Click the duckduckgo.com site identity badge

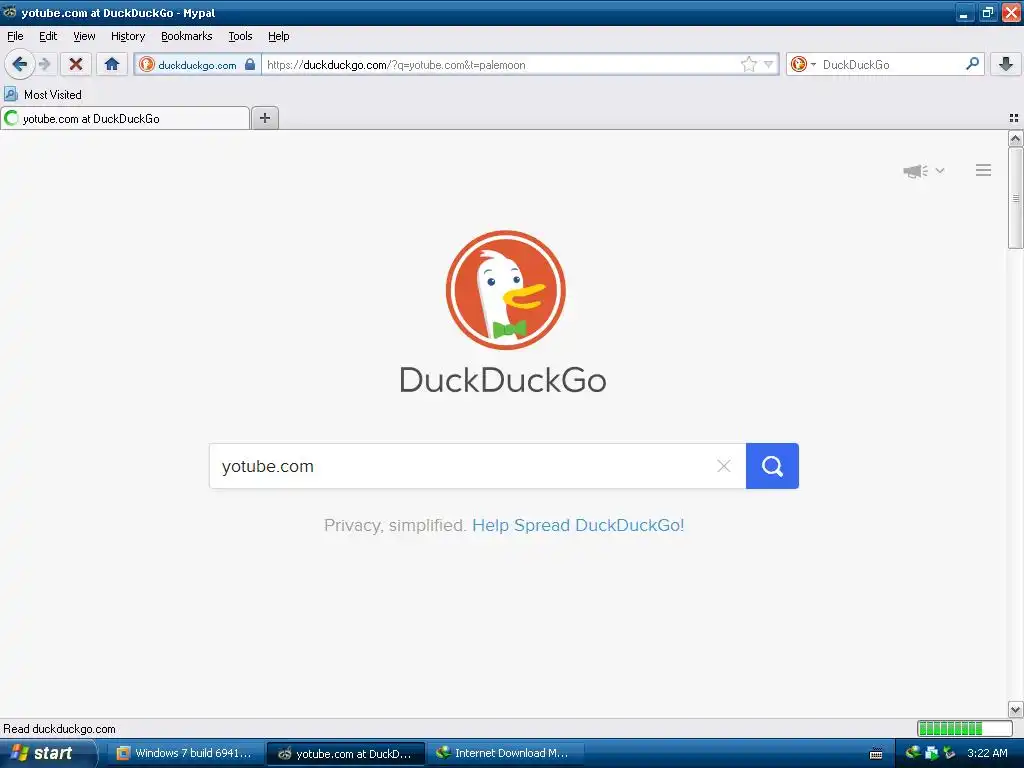[197, 65]
